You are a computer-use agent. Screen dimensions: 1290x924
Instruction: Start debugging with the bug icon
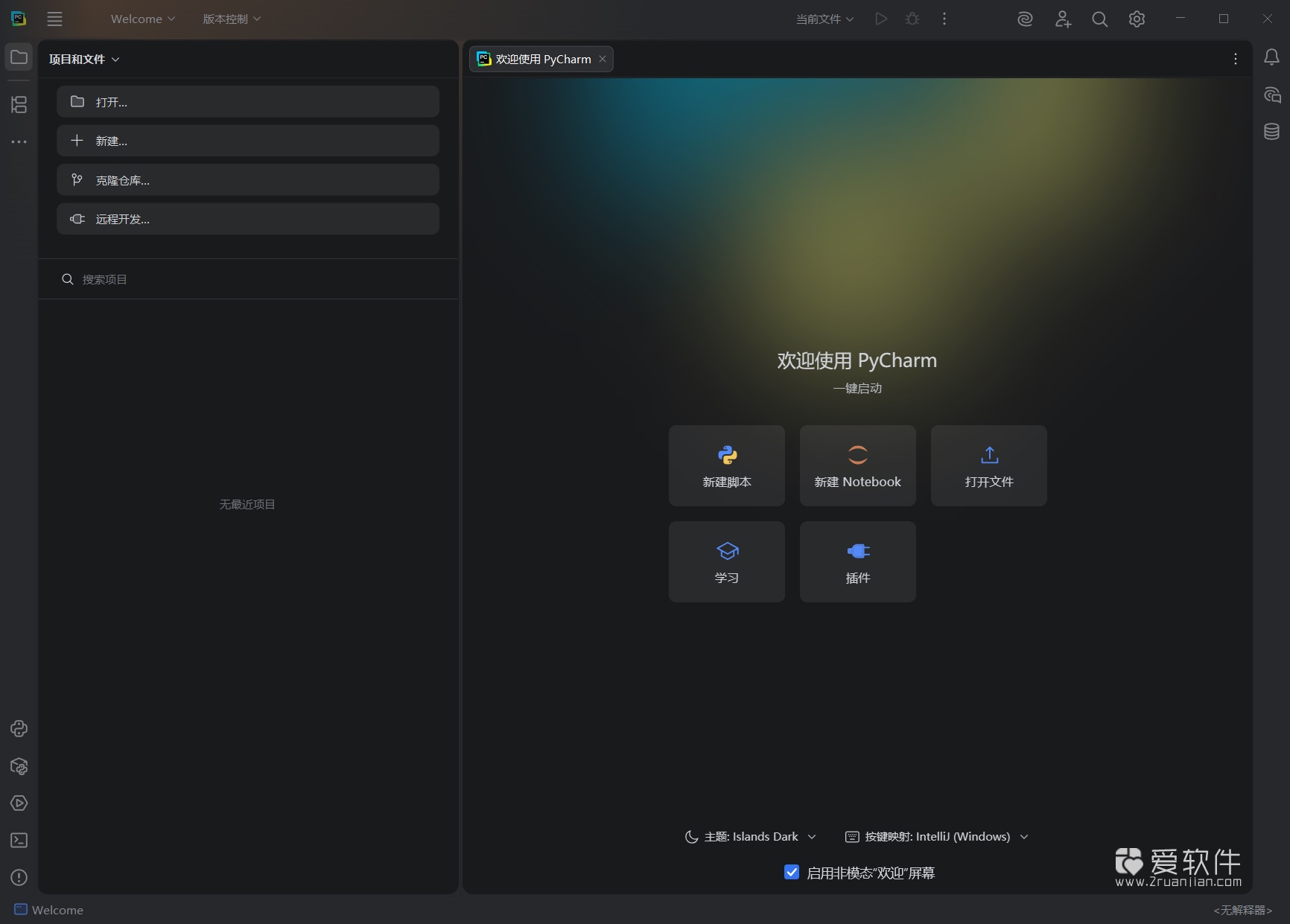(x=912, y=19)
